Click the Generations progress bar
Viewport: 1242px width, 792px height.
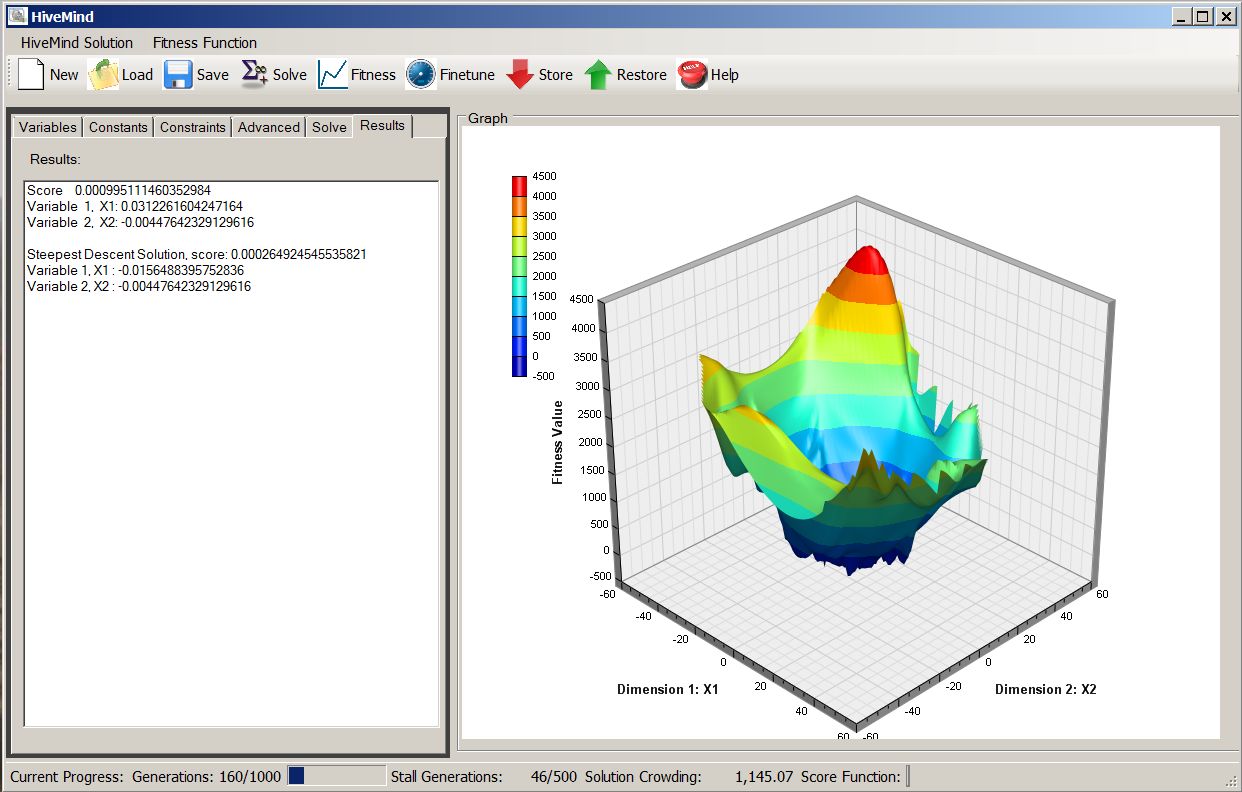[336, 776]
